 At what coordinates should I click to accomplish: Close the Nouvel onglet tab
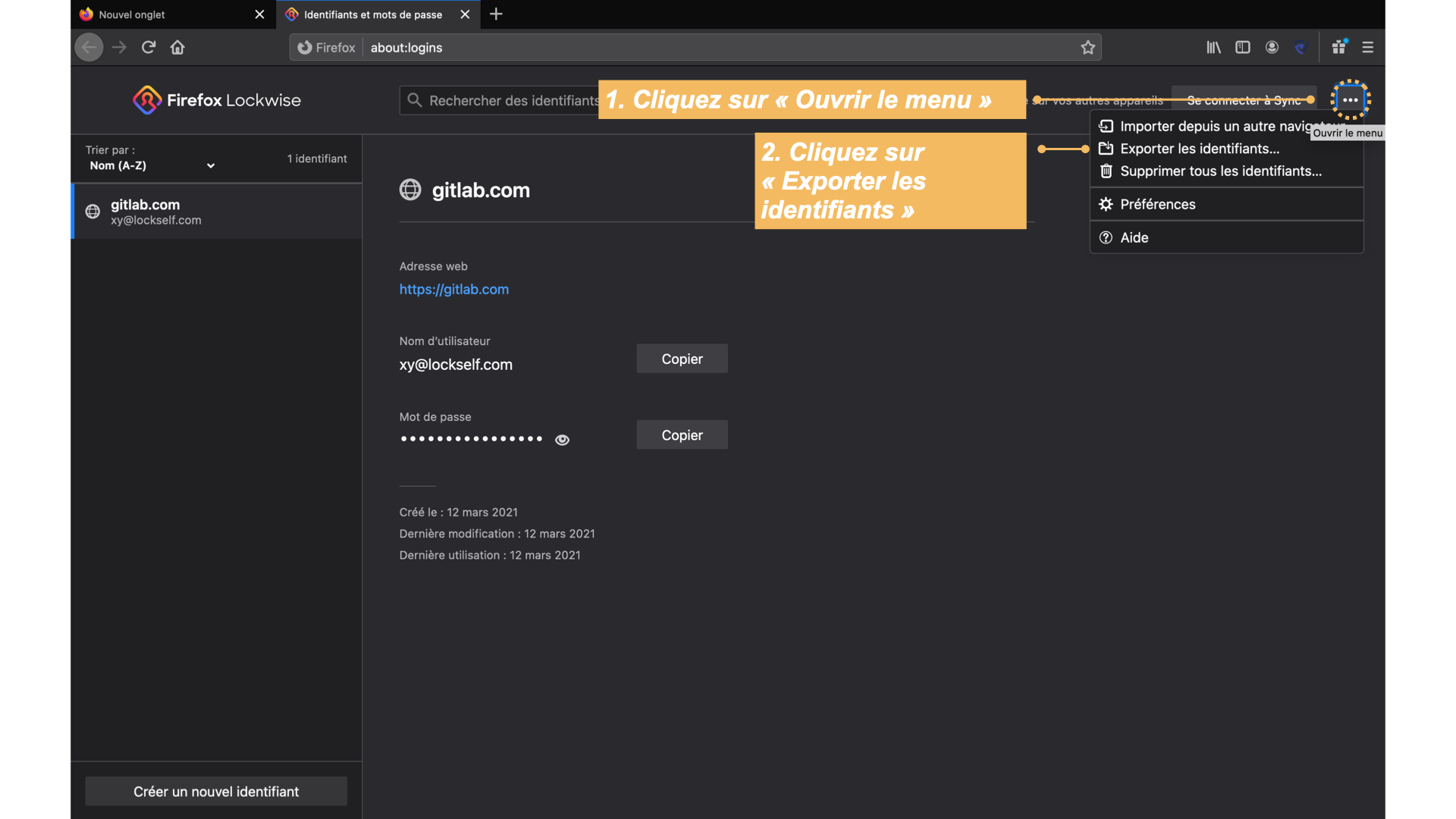pos(259,14)
